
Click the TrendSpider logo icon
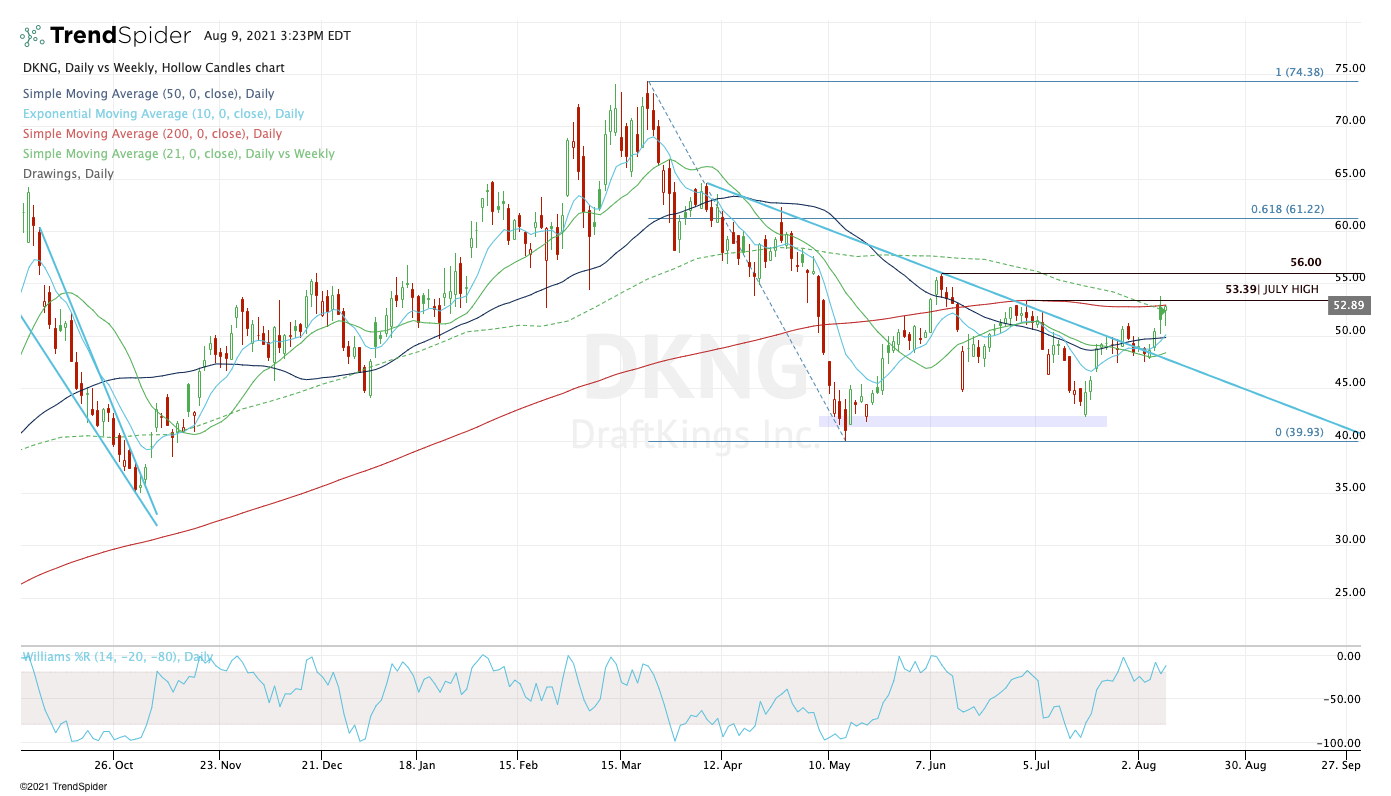pos(32,36)
